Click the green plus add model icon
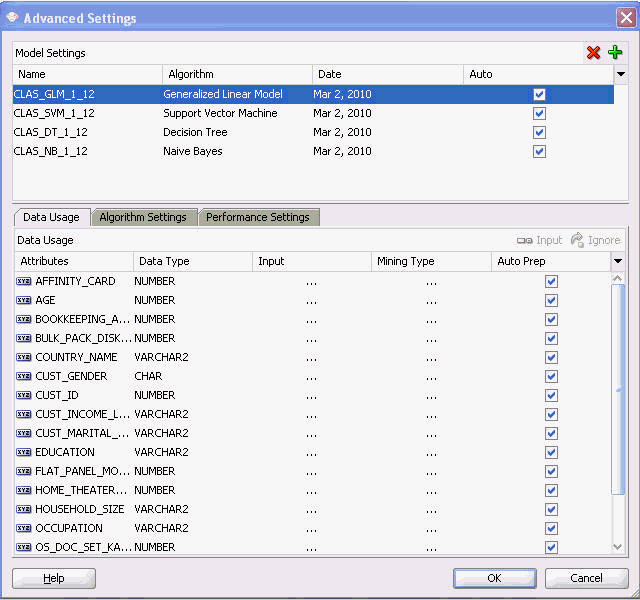 click(615, 53)
